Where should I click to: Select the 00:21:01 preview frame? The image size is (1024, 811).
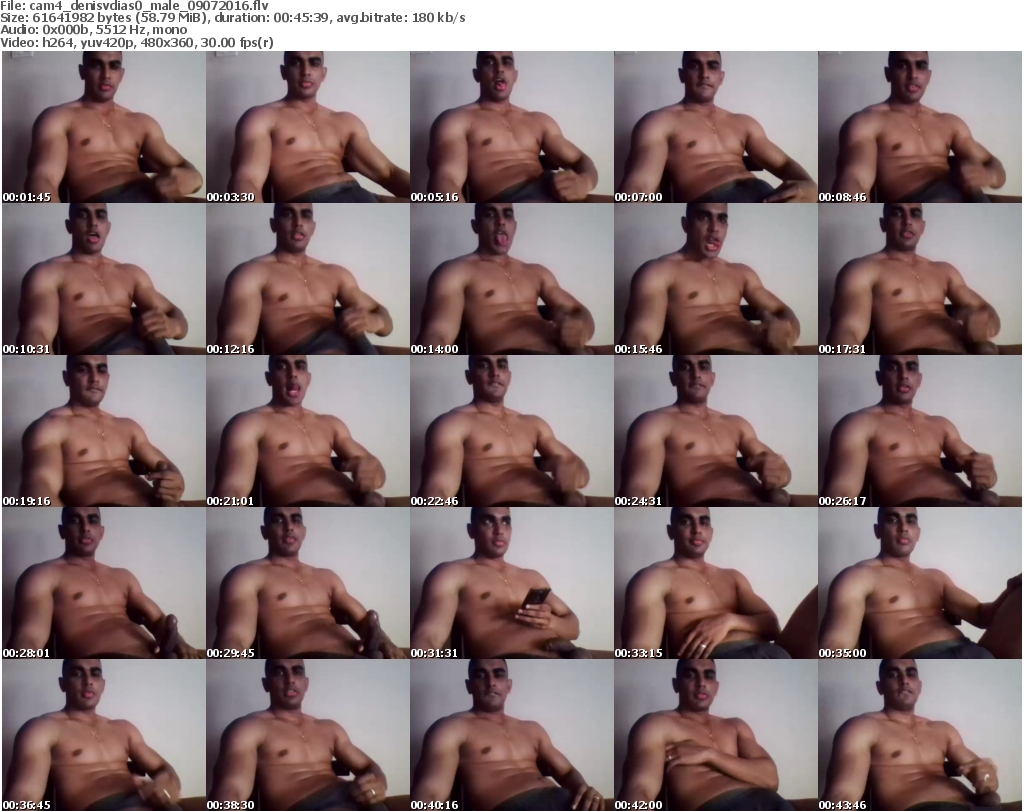pyautogui.click(x=308, y=431)
